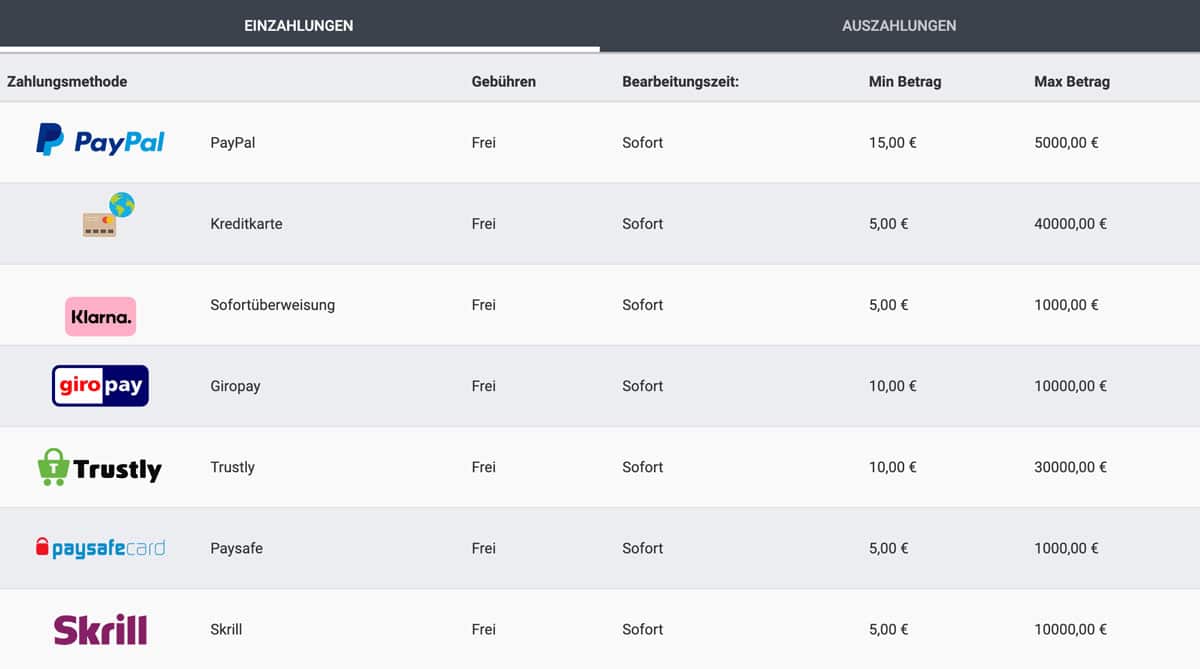Click the Skrill minimum 5,00 € cell
1200x669 pixels.
click(889, 629)
